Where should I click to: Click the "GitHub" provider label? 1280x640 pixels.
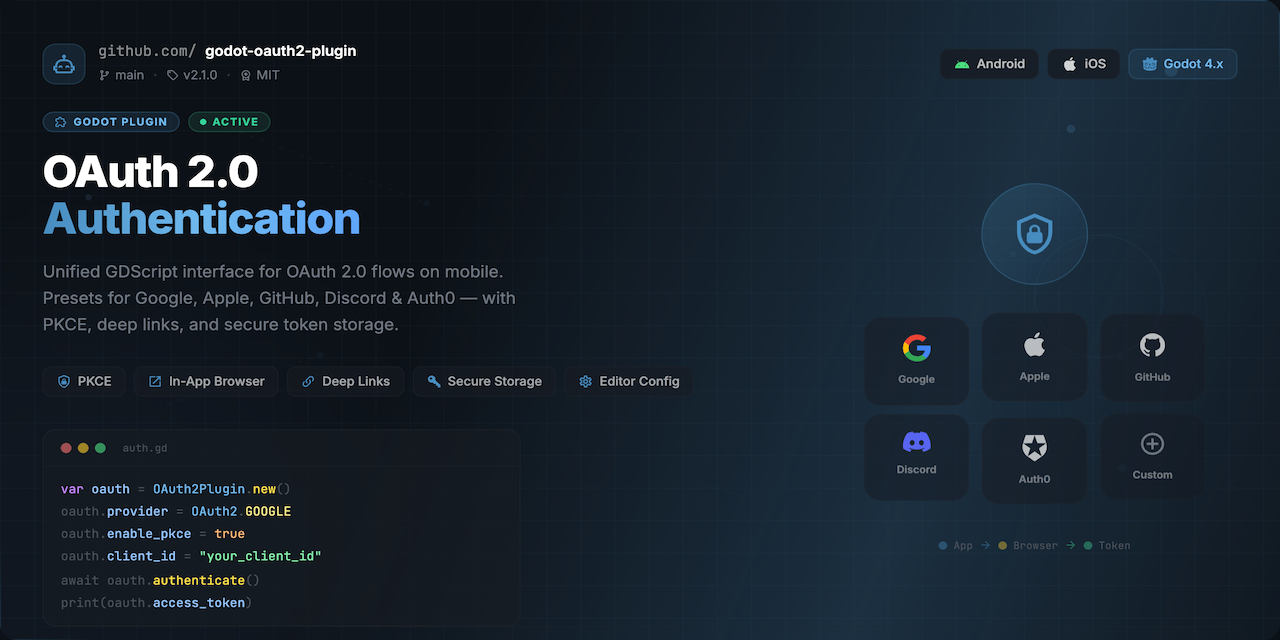[x=1152, y=377]
